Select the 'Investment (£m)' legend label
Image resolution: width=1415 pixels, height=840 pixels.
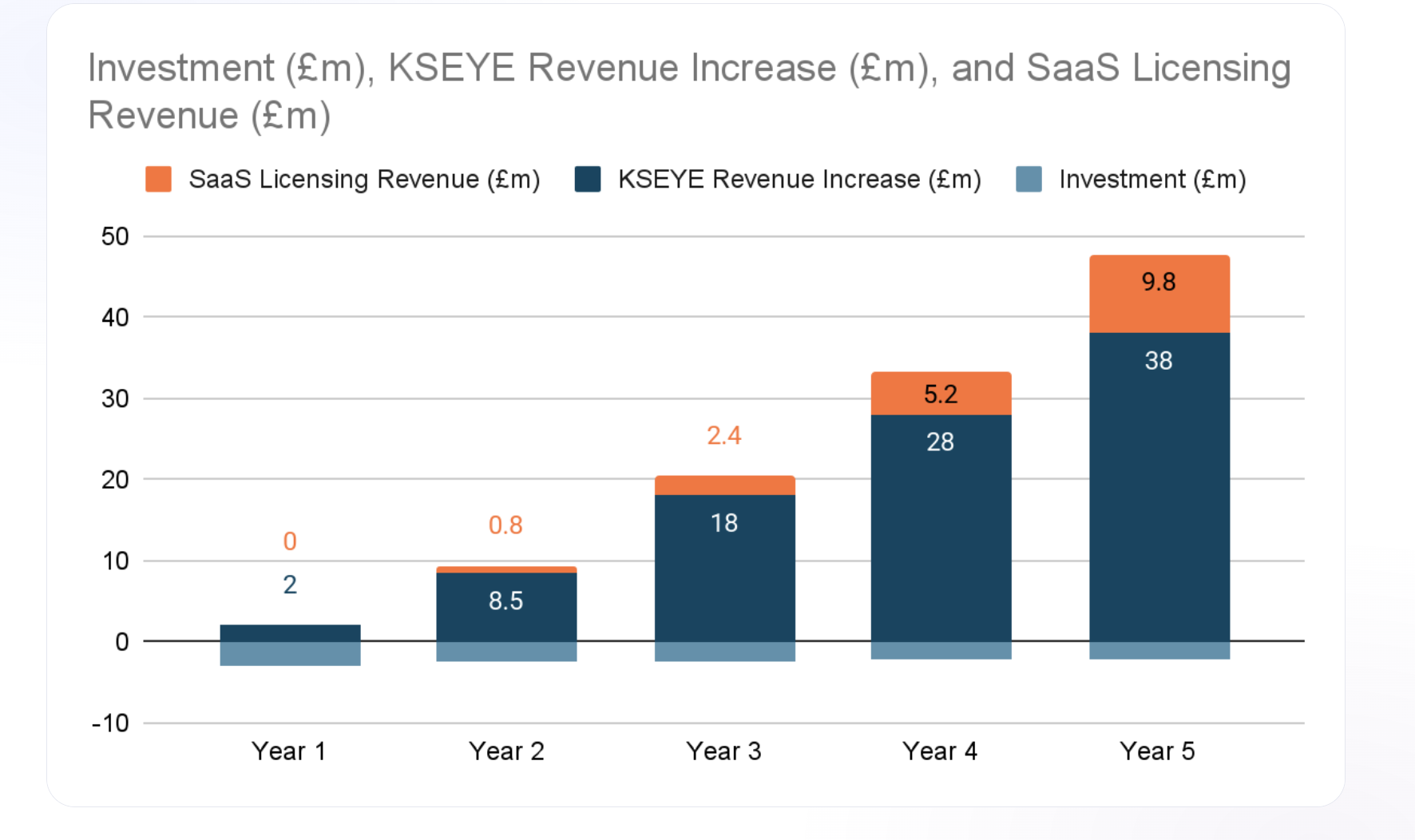tap(1152, 179)
